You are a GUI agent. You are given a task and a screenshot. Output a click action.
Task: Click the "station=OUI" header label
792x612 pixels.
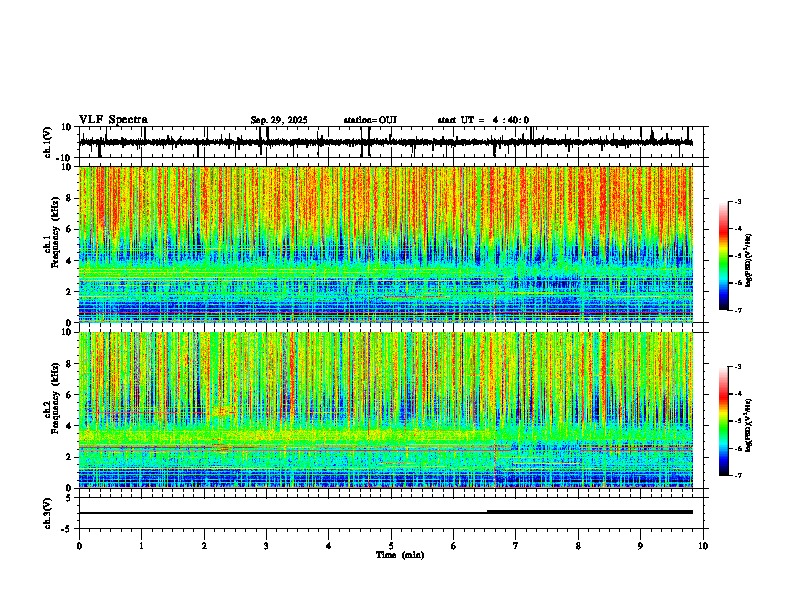coord(370,120)
